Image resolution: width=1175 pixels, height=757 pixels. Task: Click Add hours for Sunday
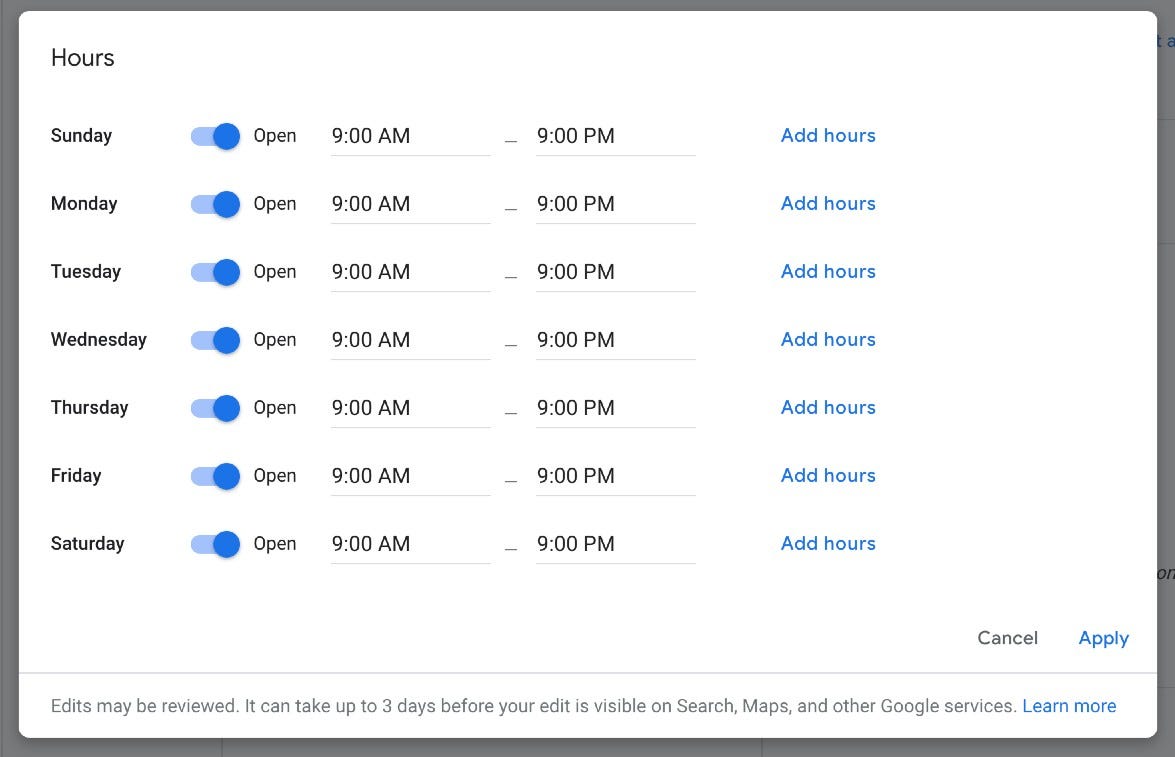point(828,136)
